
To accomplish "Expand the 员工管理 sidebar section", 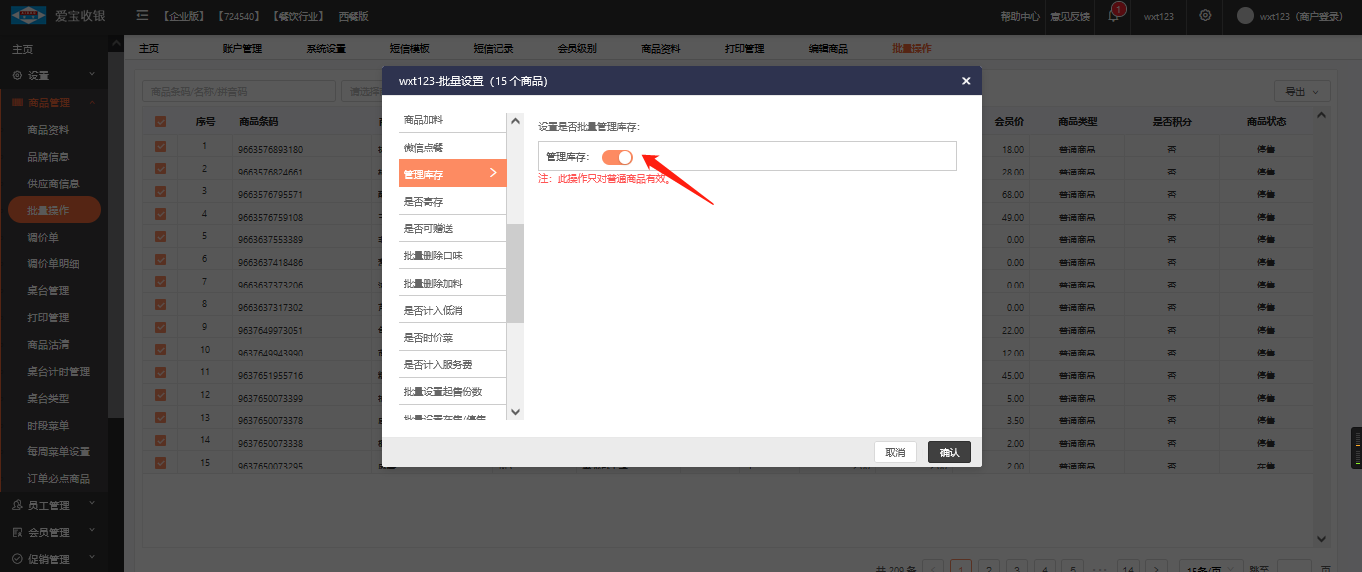I will coord(92,505).
